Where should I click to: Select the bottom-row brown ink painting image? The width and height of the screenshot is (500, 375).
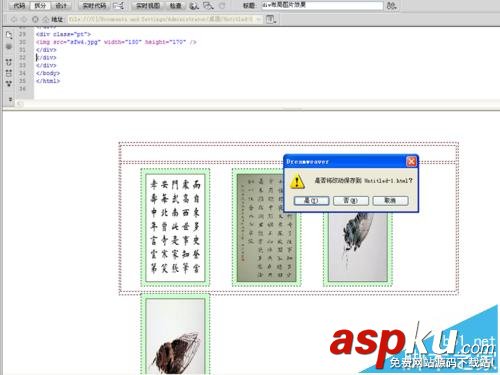pyautogui.click(x=175, y=337)
